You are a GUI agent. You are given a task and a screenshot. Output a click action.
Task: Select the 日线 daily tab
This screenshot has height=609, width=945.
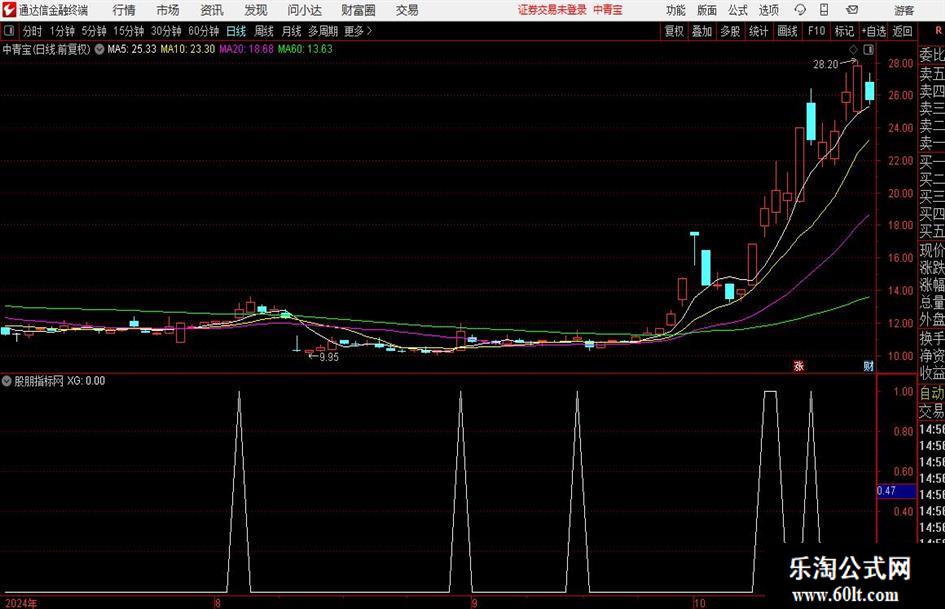pyautogui.click(x=236, y=31)
